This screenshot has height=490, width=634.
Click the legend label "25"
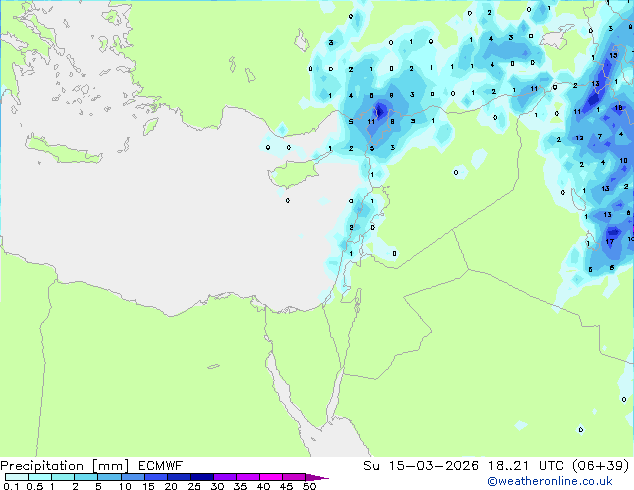(x=194, y=486)
